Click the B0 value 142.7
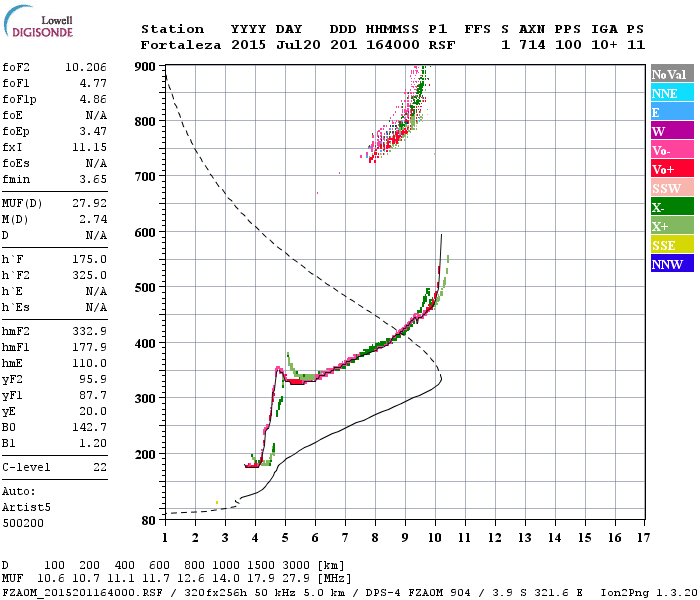 tap(90, 428)
